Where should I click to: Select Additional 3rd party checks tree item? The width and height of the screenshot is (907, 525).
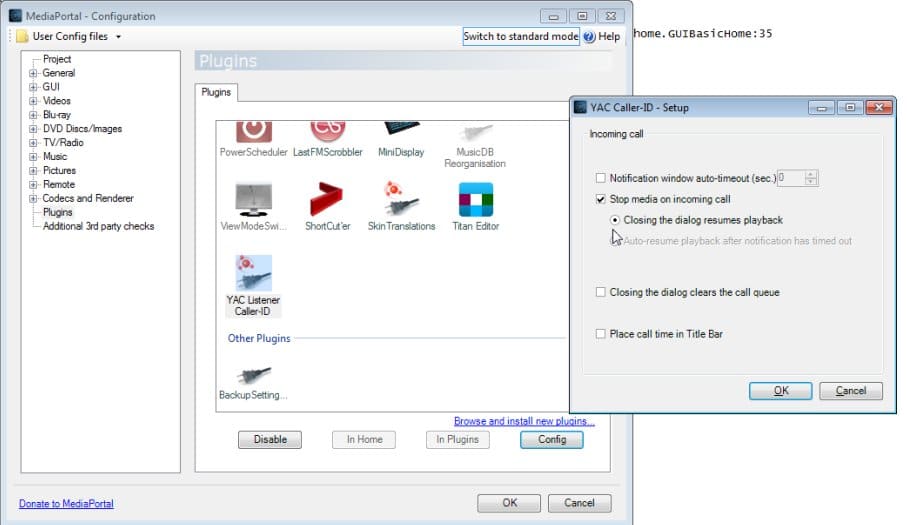click(98, 226)
